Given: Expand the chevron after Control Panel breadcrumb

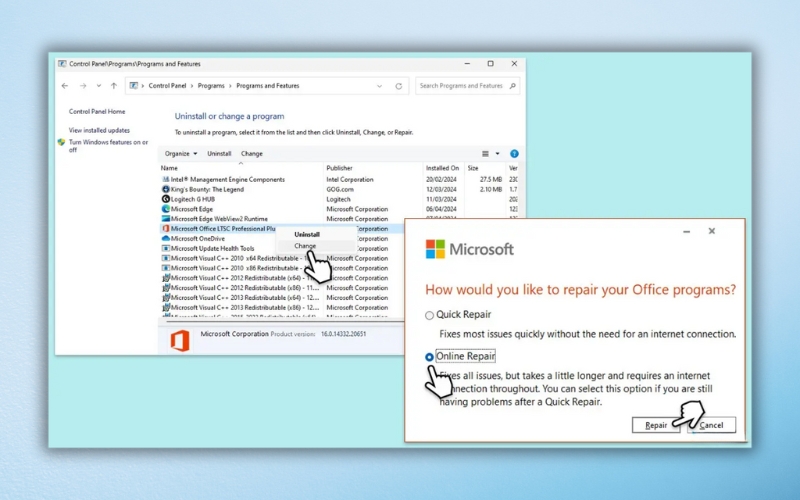Looking at the screenshot, I should coord(192,86).
